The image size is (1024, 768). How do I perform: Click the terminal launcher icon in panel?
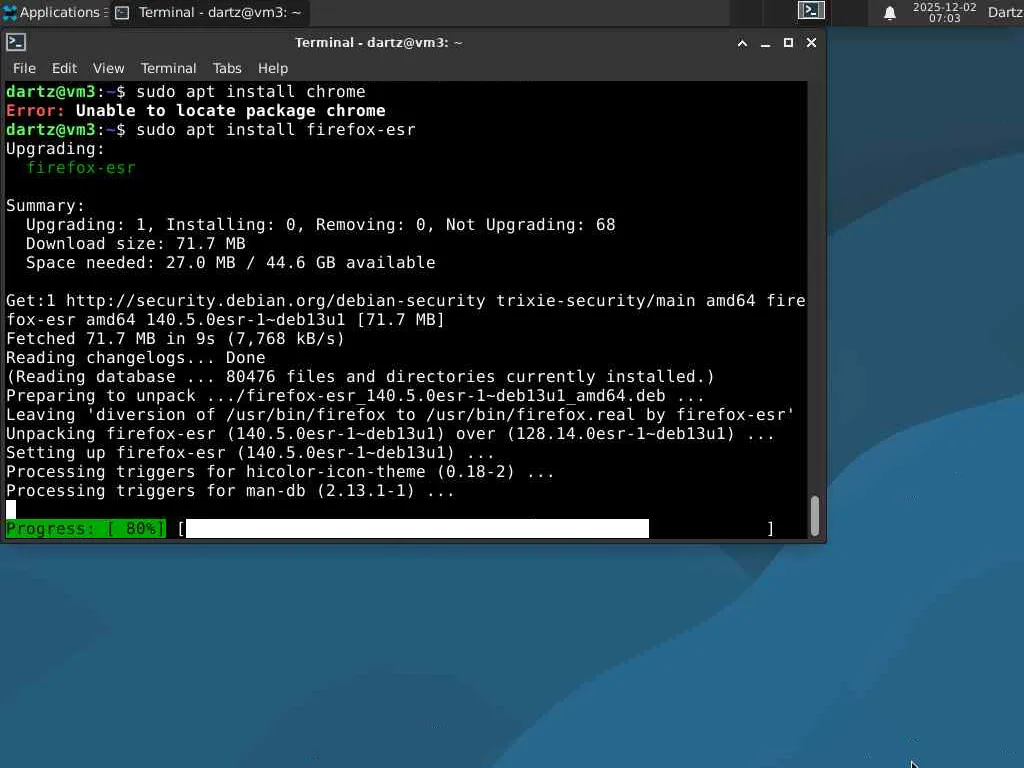(811, 11)
